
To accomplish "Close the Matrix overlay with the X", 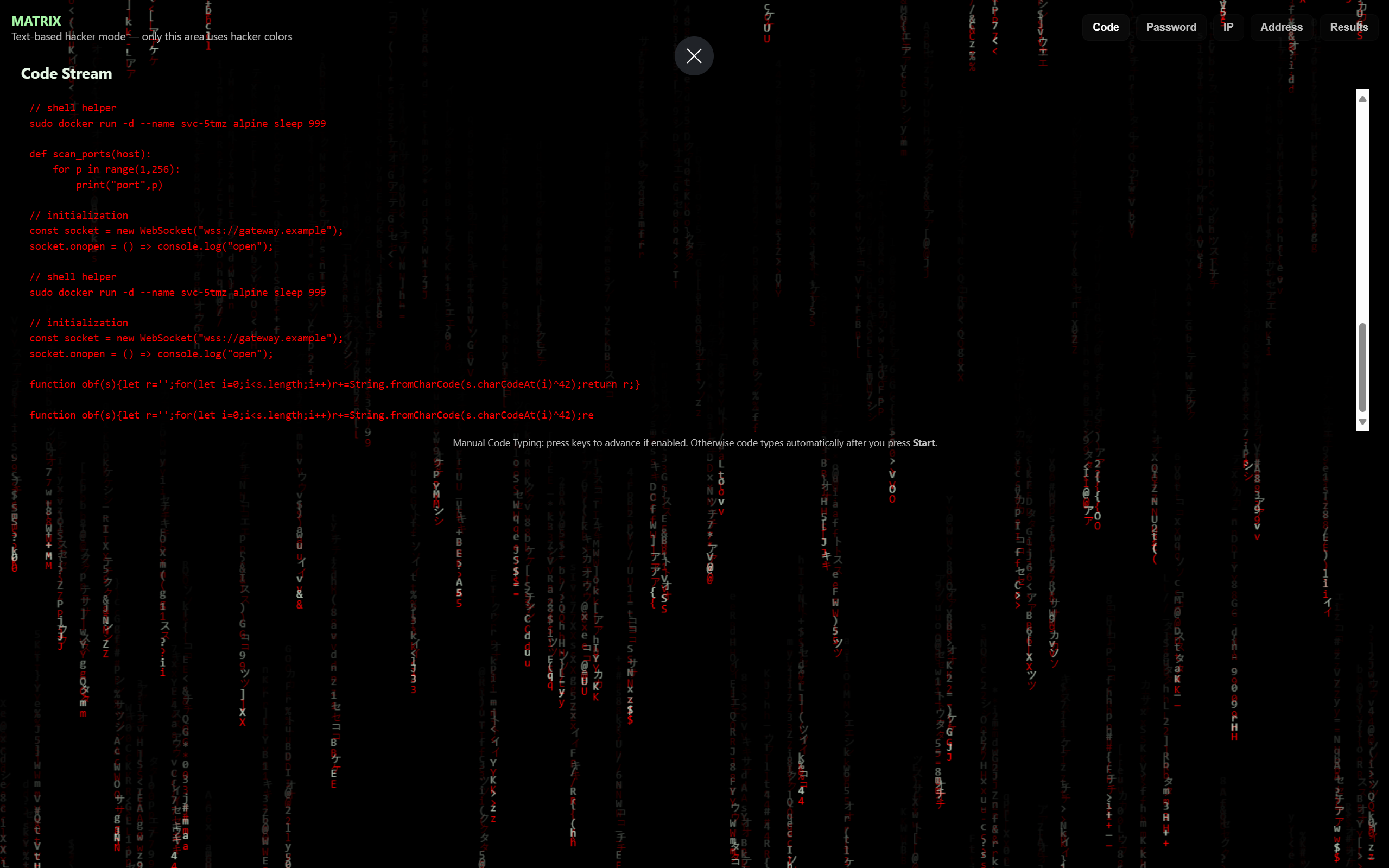I will click(x=694, y=56).
